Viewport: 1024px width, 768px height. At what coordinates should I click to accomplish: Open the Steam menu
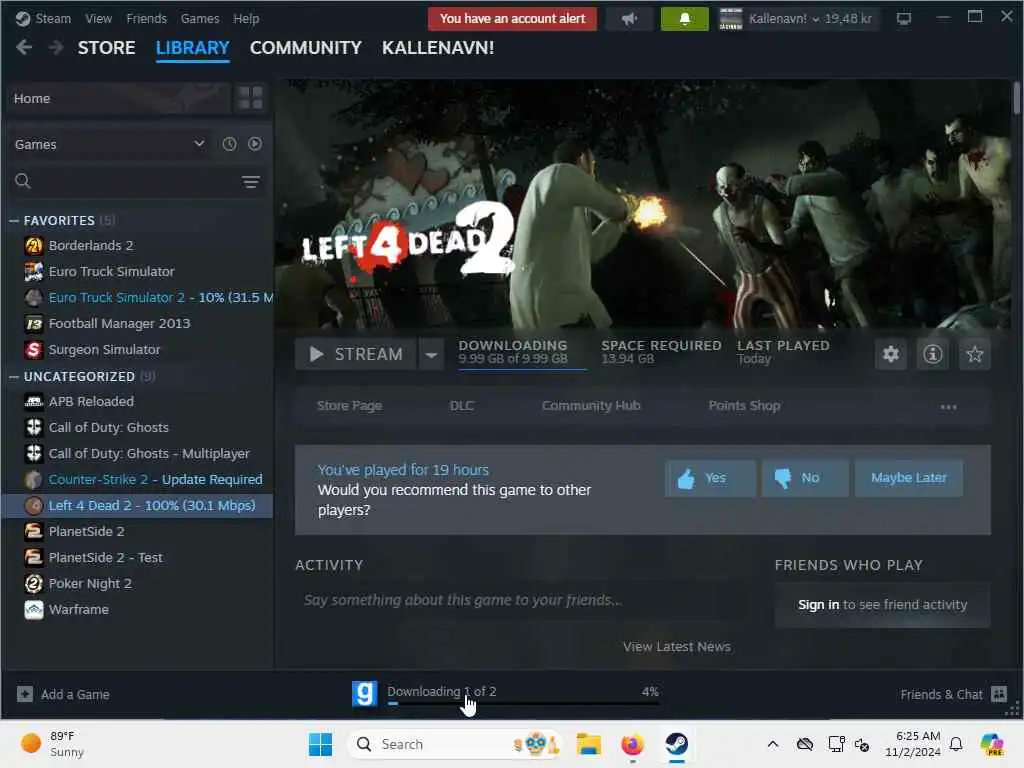[x=53, y=18]
